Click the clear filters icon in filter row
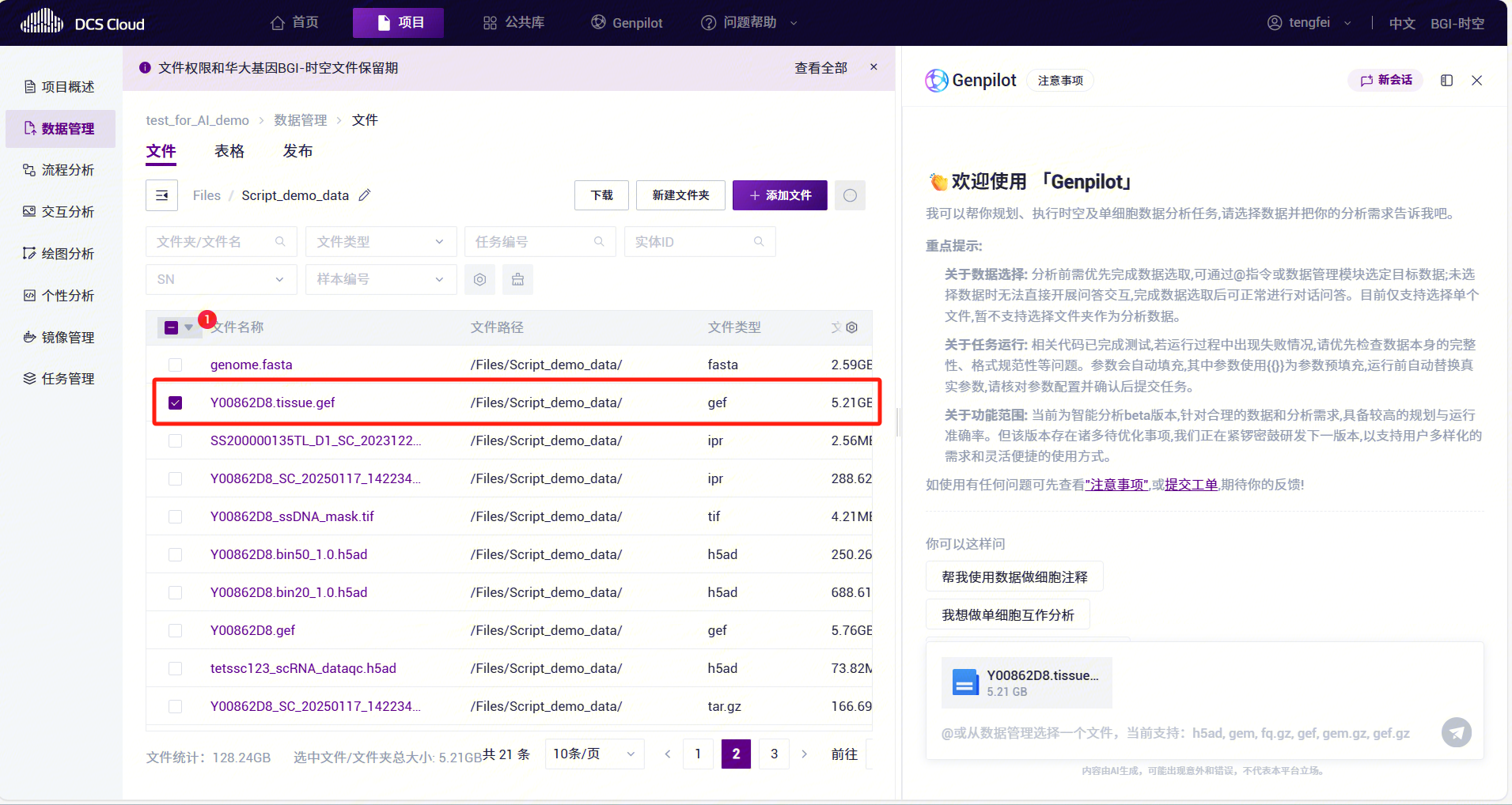This screenshot has height=805, width=1512. (x=517, y=279)
